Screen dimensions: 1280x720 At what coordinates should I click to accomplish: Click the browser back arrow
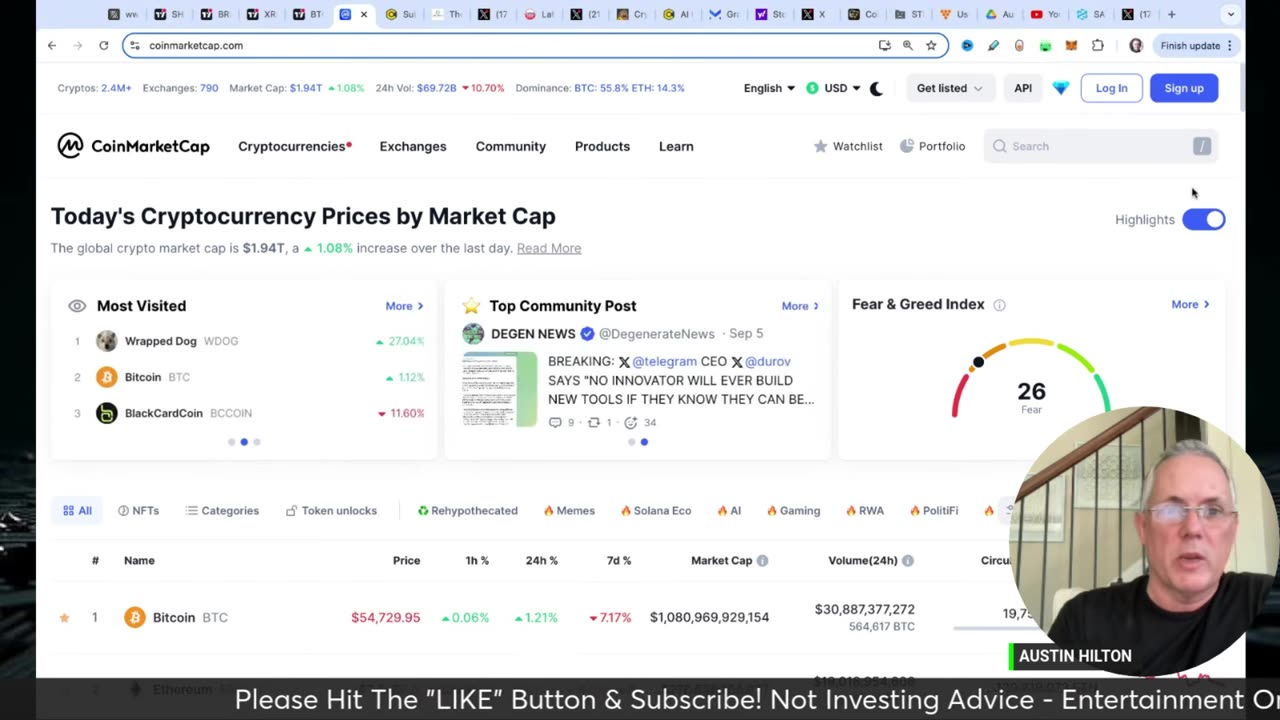point(52,45)
